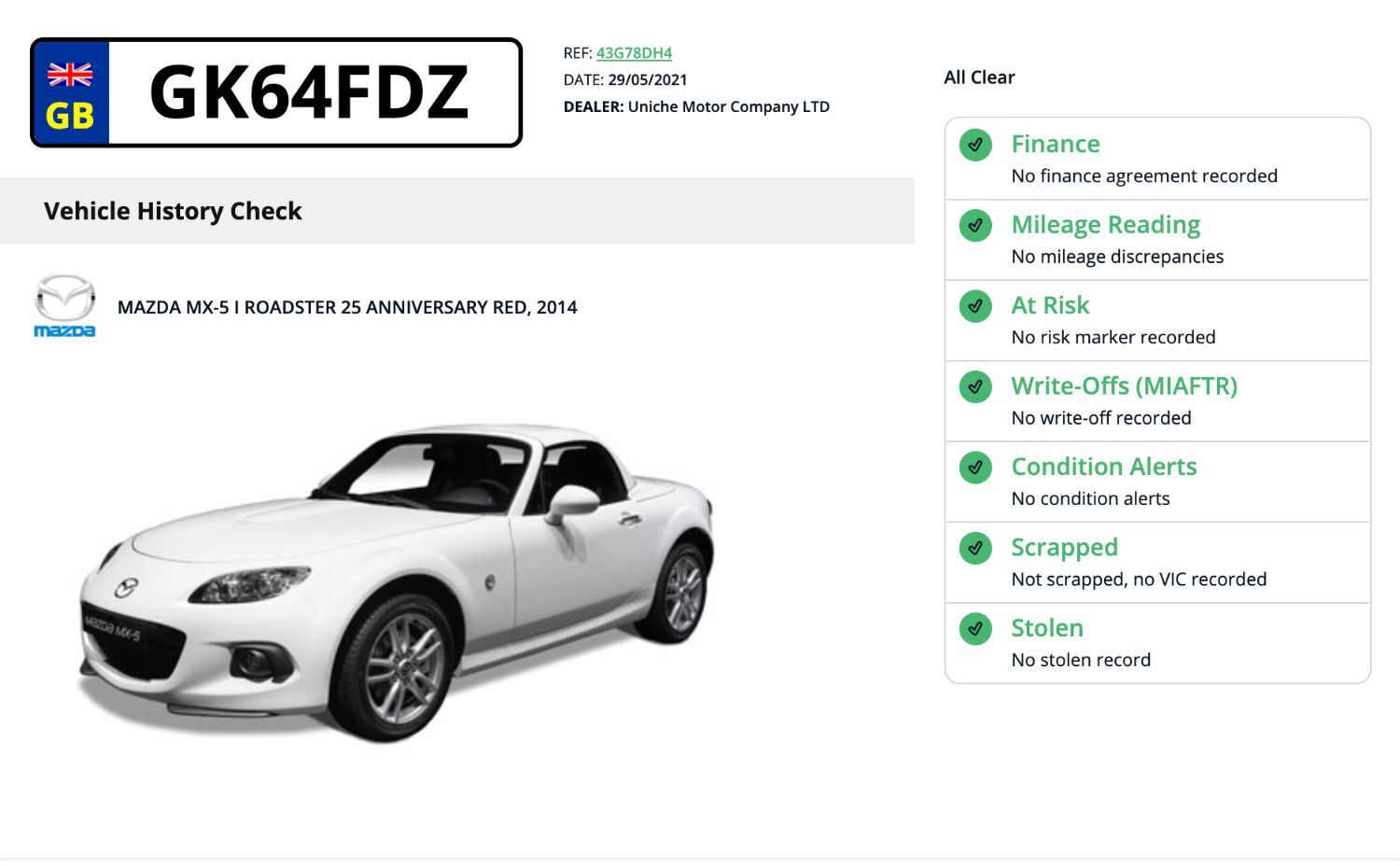Click the GB flag badge on plate
This screenshot has height=866, width=1400.
point(71,93)
